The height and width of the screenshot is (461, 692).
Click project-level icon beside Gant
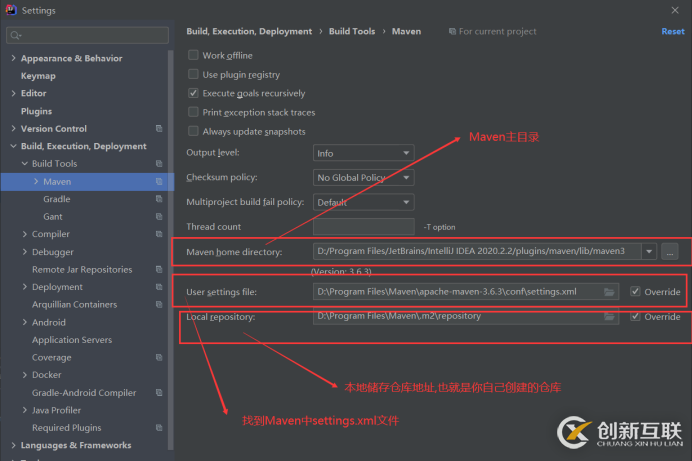pyautogui.click(x=159, y=217)
